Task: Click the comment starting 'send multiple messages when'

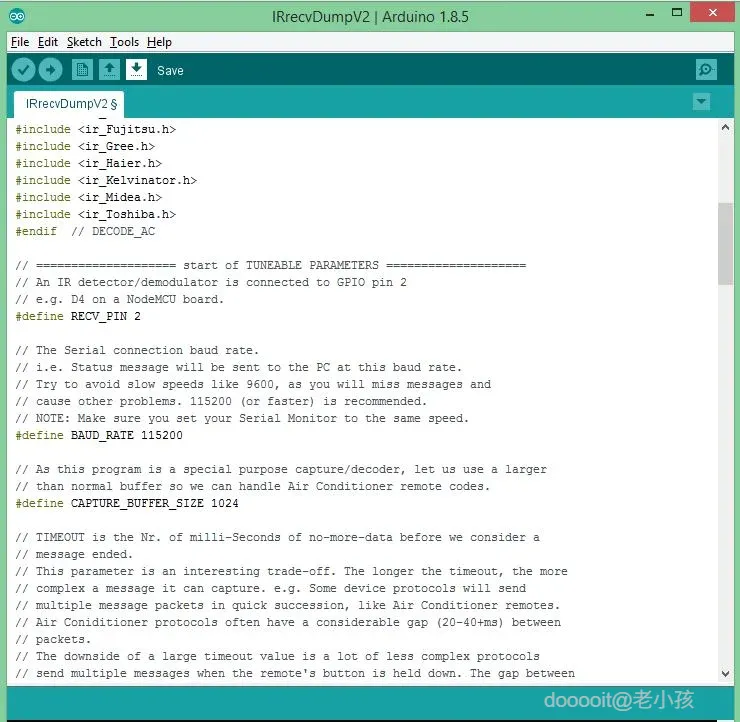Action: coord(295,673)
